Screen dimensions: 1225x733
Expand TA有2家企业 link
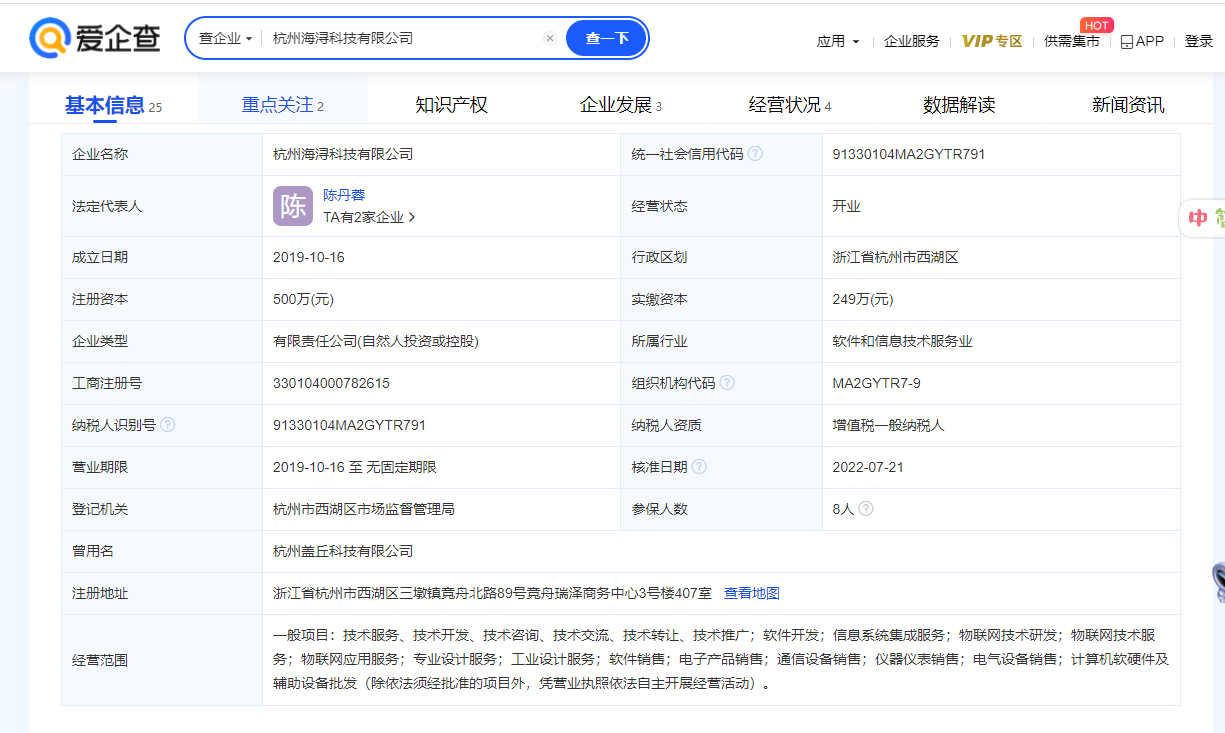(369, 217)
